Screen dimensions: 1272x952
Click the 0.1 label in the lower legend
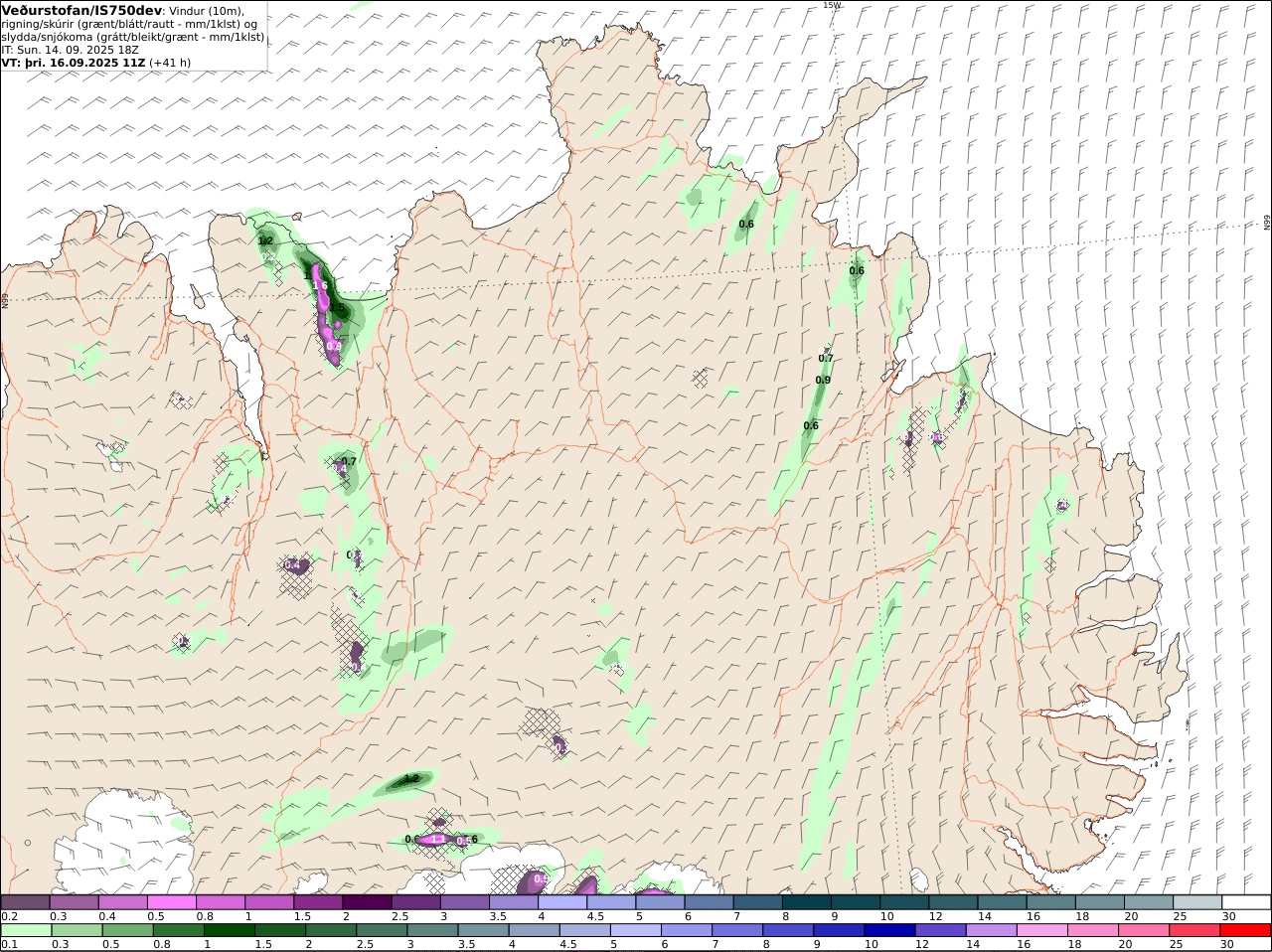click(x=10, y=945)
